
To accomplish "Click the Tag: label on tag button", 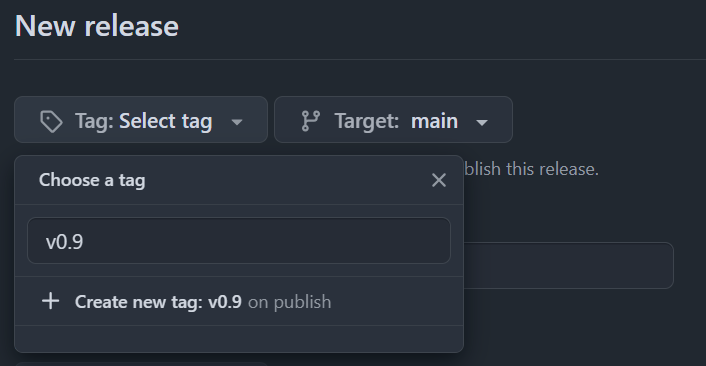I will coord(94,122).
